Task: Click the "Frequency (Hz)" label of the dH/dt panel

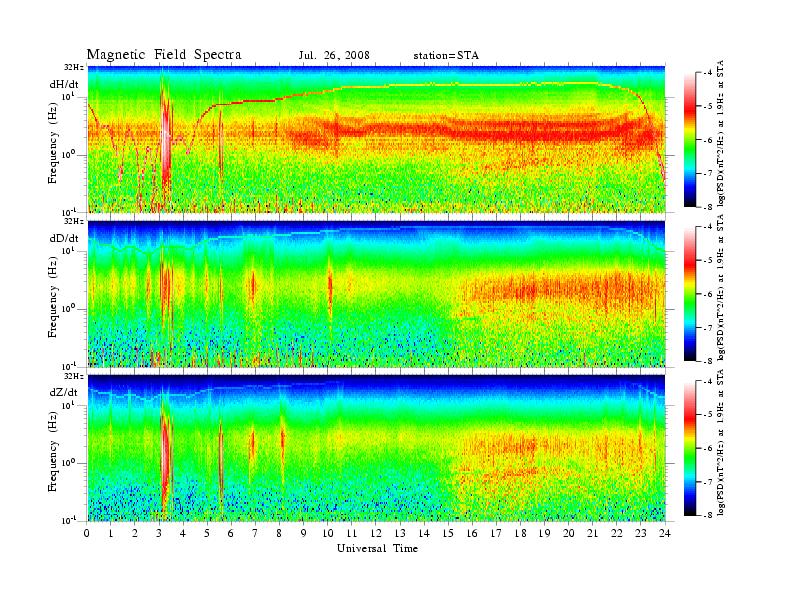Action: (x=53, y=144)
